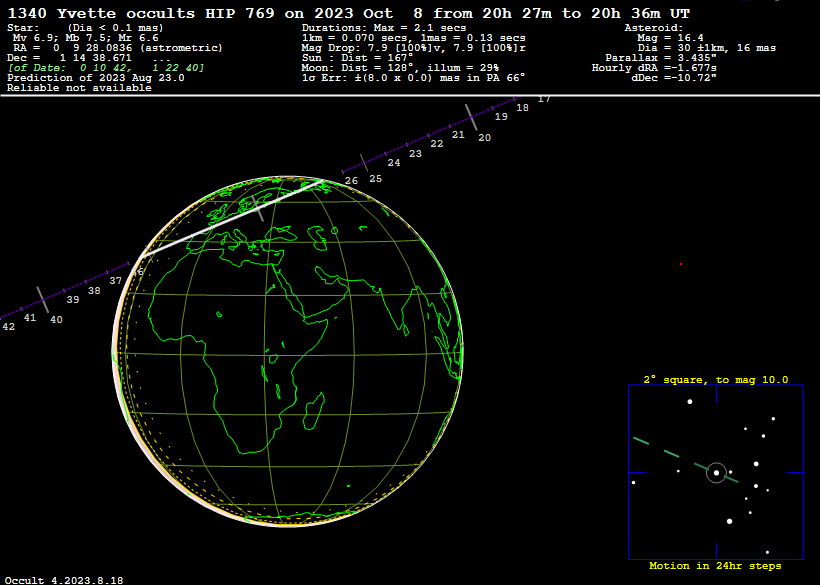The height and width of the screenshot is (585, 820).
Task: Click the 'Mag Drop: 7.9 [100%]v' line
Action: coord(414,48)
